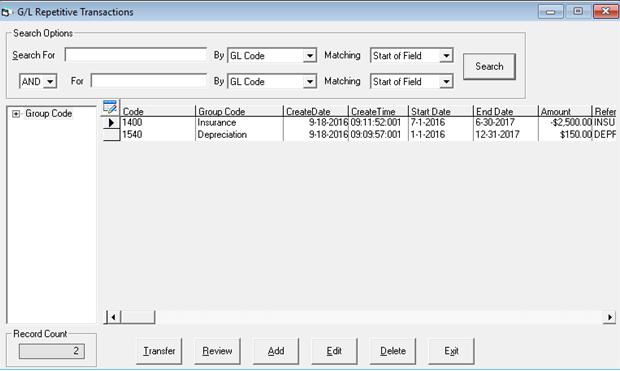Click the Start Date column header
Image resolution: width=620 pixels, height=371 pixels.
click(440, 112)
